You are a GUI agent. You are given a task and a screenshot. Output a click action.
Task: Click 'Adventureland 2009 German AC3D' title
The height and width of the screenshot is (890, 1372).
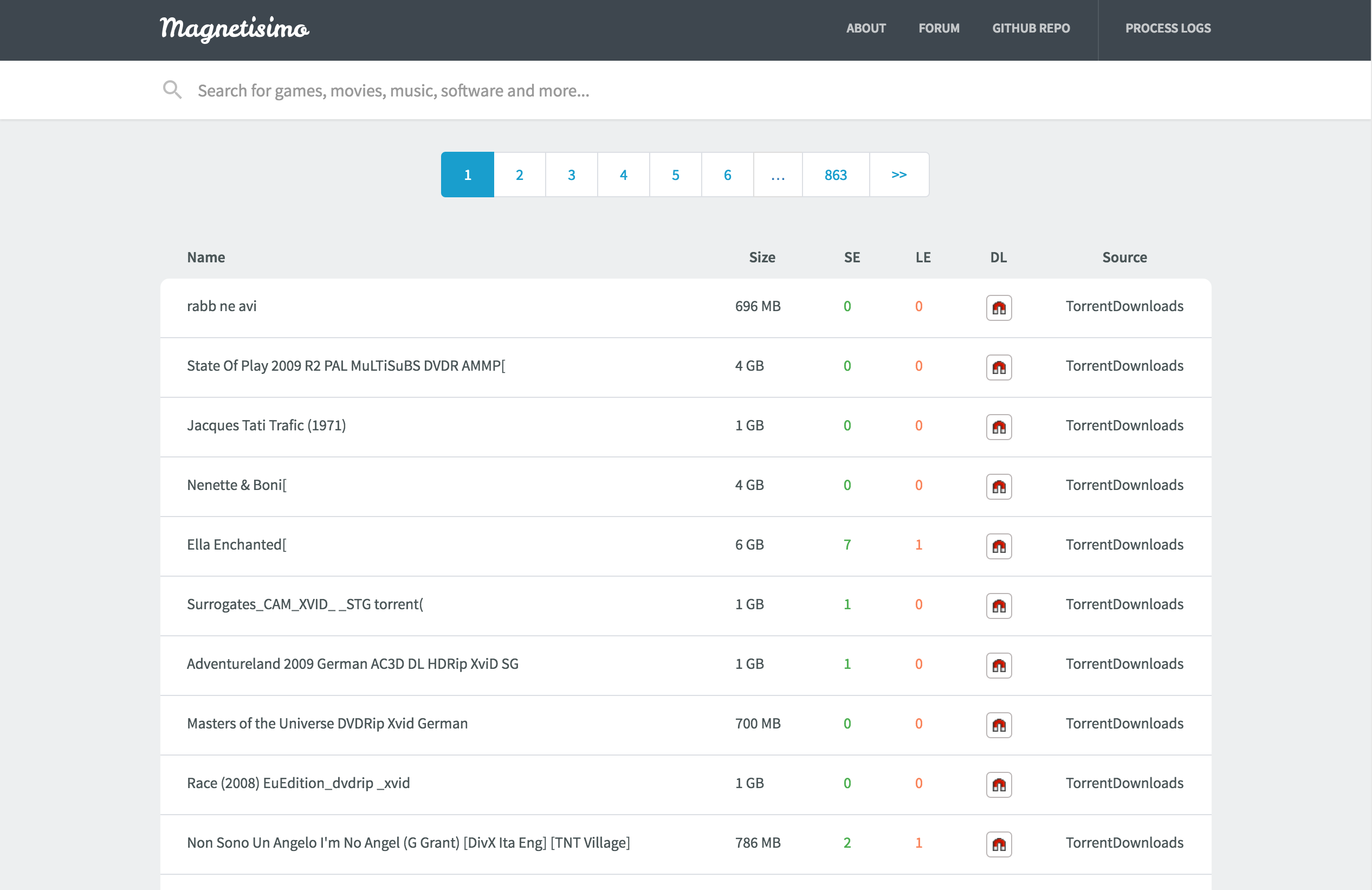coord(353,663)
